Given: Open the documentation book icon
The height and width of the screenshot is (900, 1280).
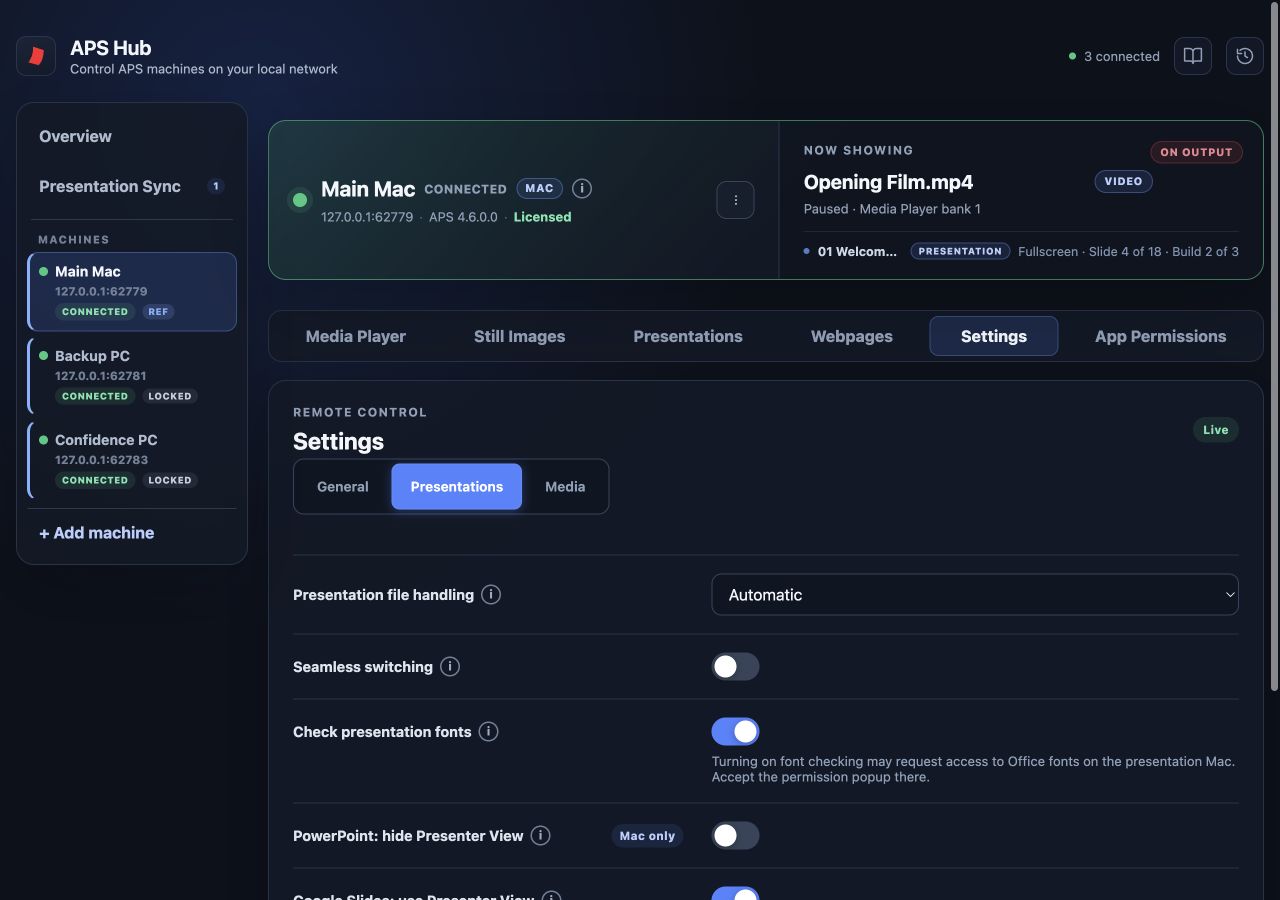Looking at the screenshot, I should [1193, 56].
